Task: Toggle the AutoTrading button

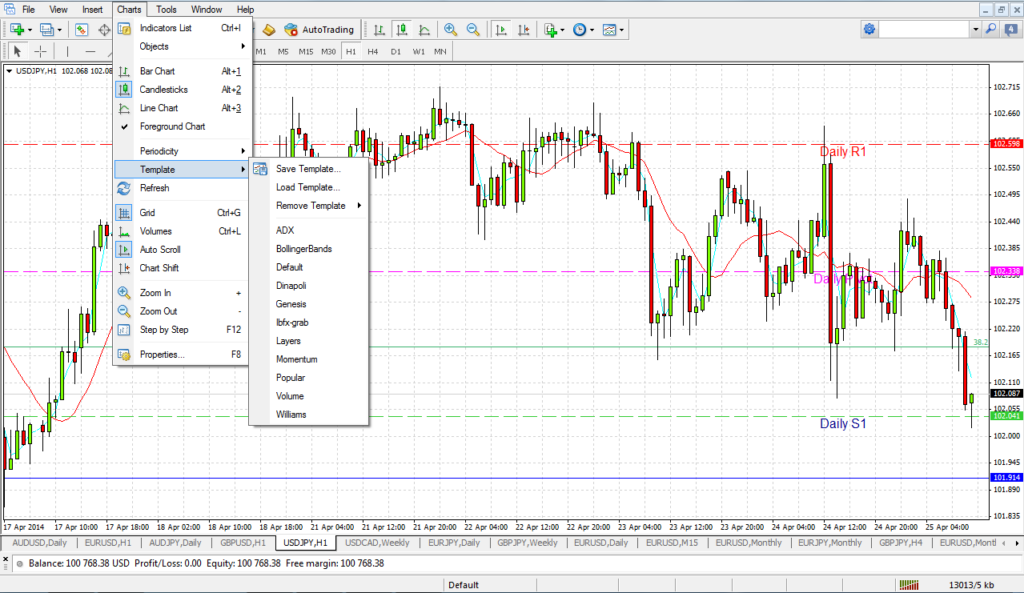Action: pos(319,30)
